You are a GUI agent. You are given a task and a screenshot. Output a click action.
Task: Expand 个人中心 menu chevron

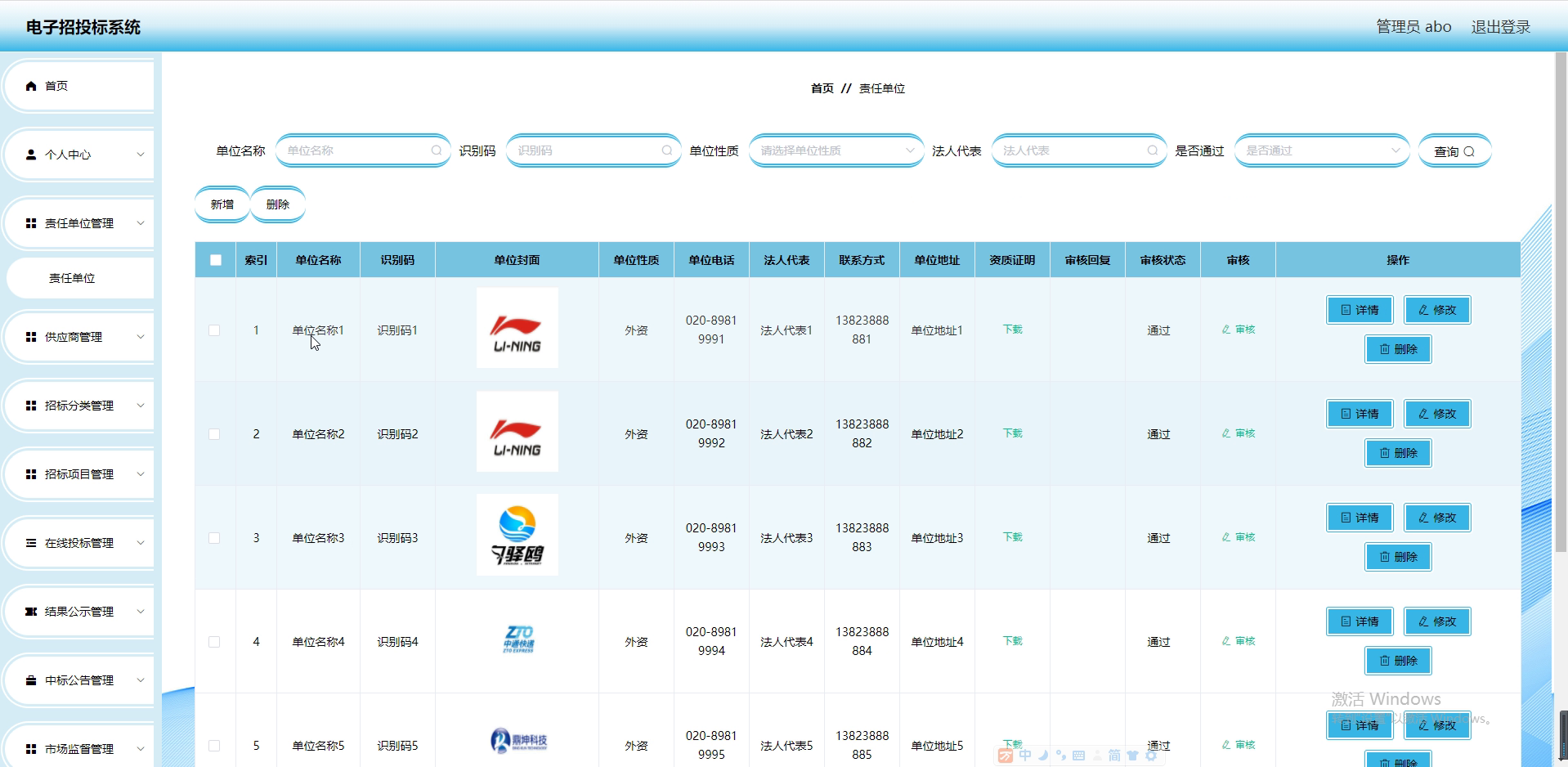[141, 155]
